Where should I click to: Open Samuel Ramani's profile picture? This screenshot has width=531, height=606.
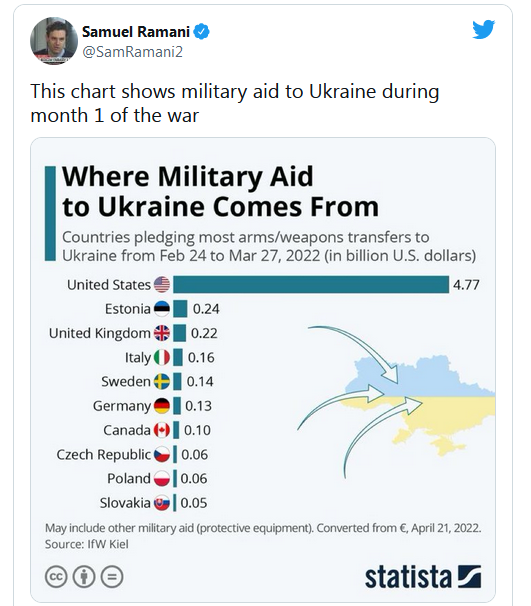(54, 41)
